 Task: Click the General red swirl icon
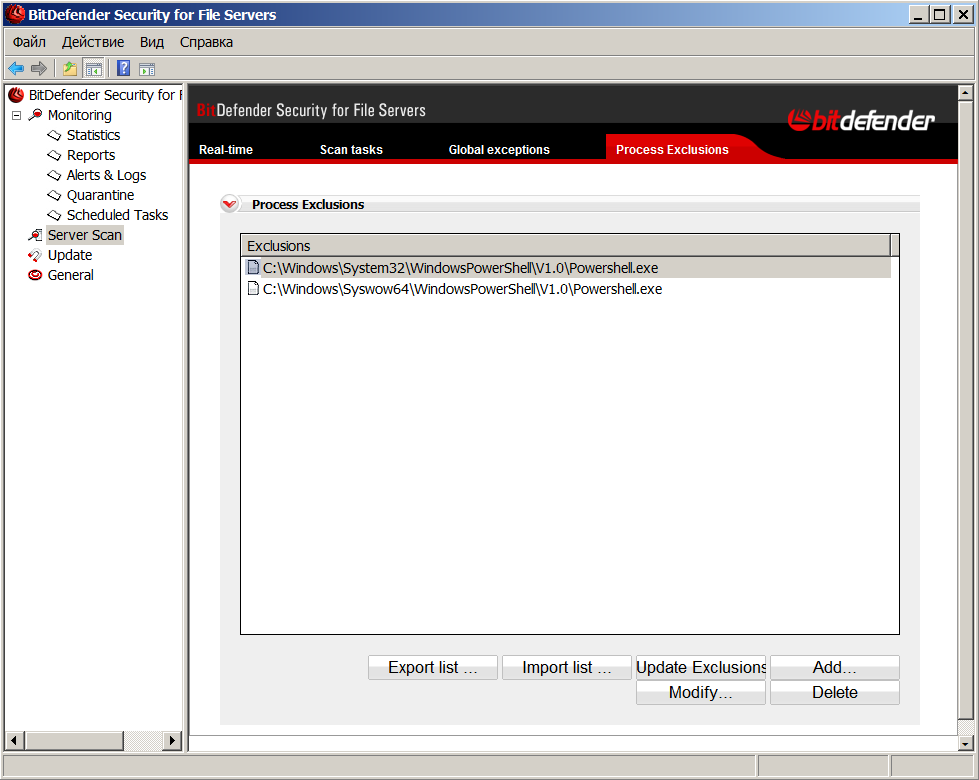35,275
